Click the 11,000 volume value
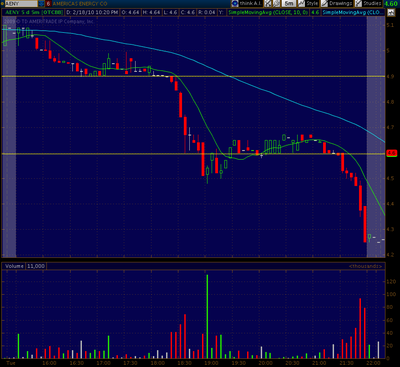This screenshot has width=400, height=367. [36, 266]
